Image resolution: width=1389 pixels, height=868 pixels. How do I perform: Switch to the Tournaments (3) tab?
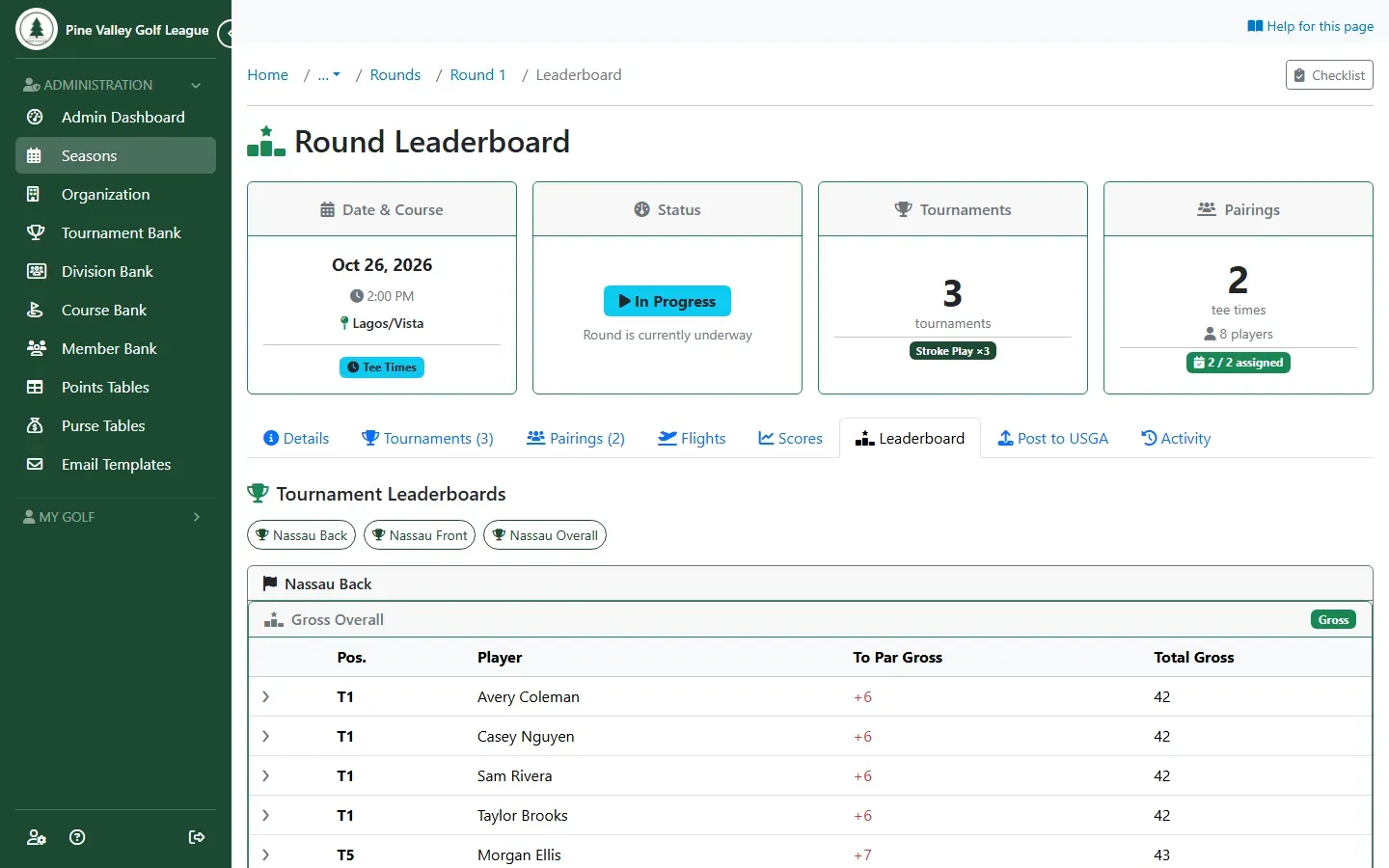427,438
